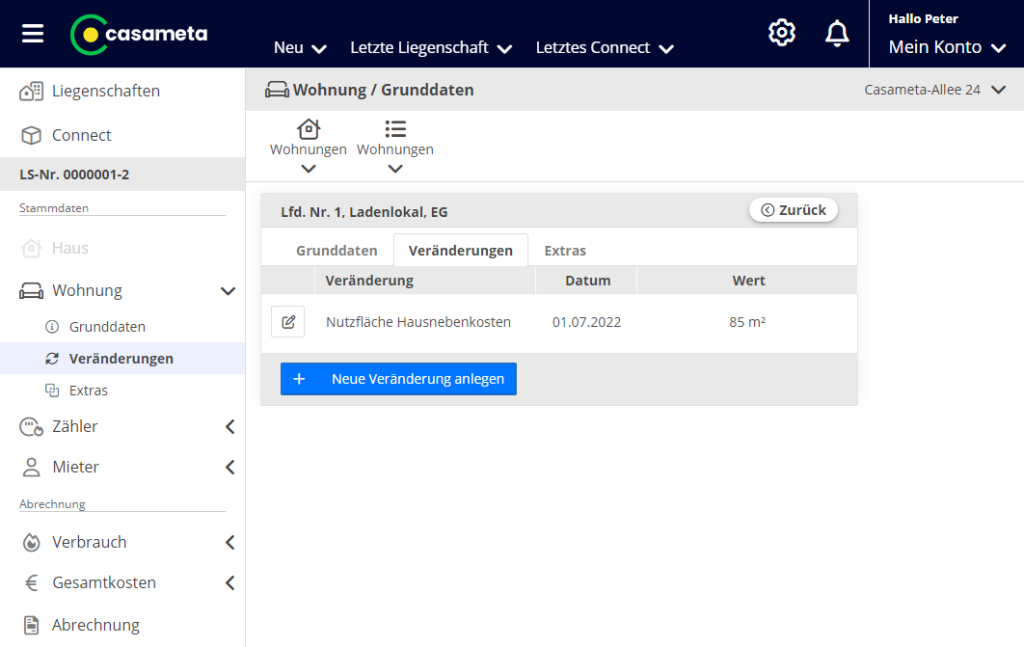Expand the Gesamtkosten sidebar section

coord(230,583)
